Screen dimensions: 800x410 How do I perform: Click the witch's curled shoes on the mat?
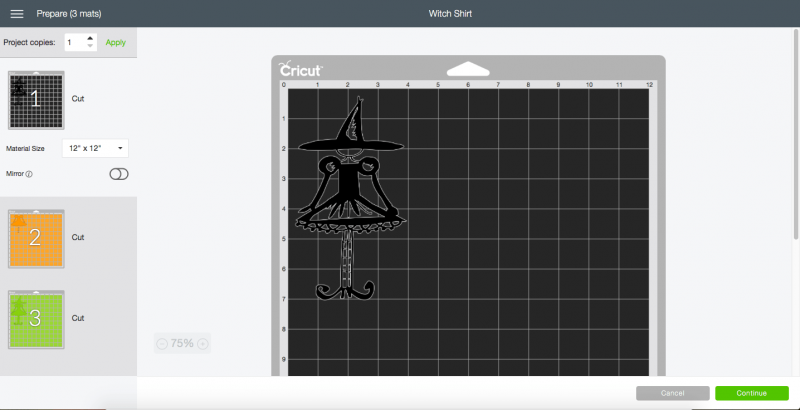pos(347,291)
